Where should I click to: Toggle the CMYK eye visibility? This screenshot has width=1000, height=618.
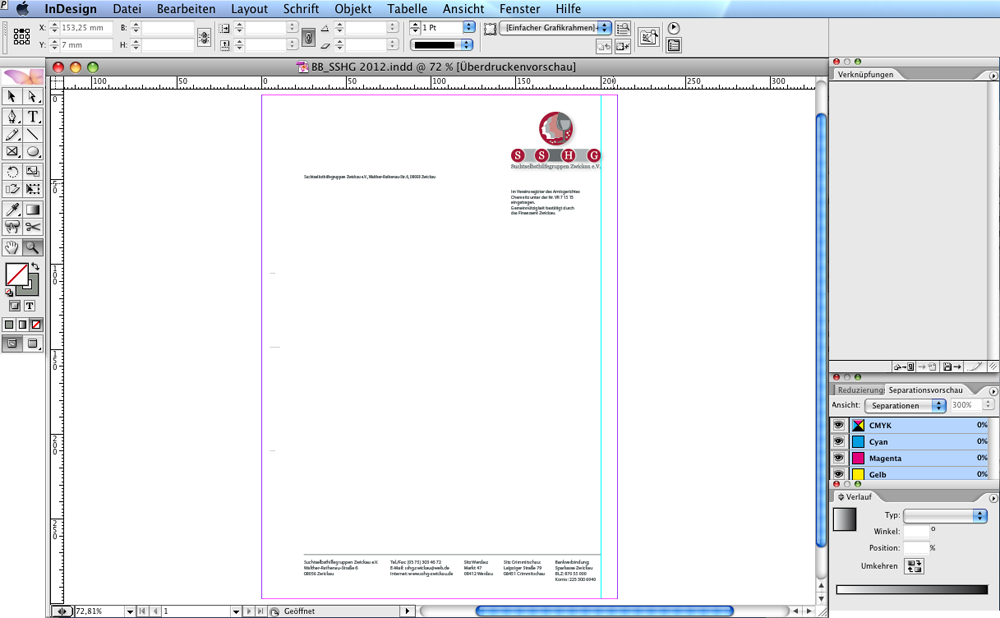(839, 426)
